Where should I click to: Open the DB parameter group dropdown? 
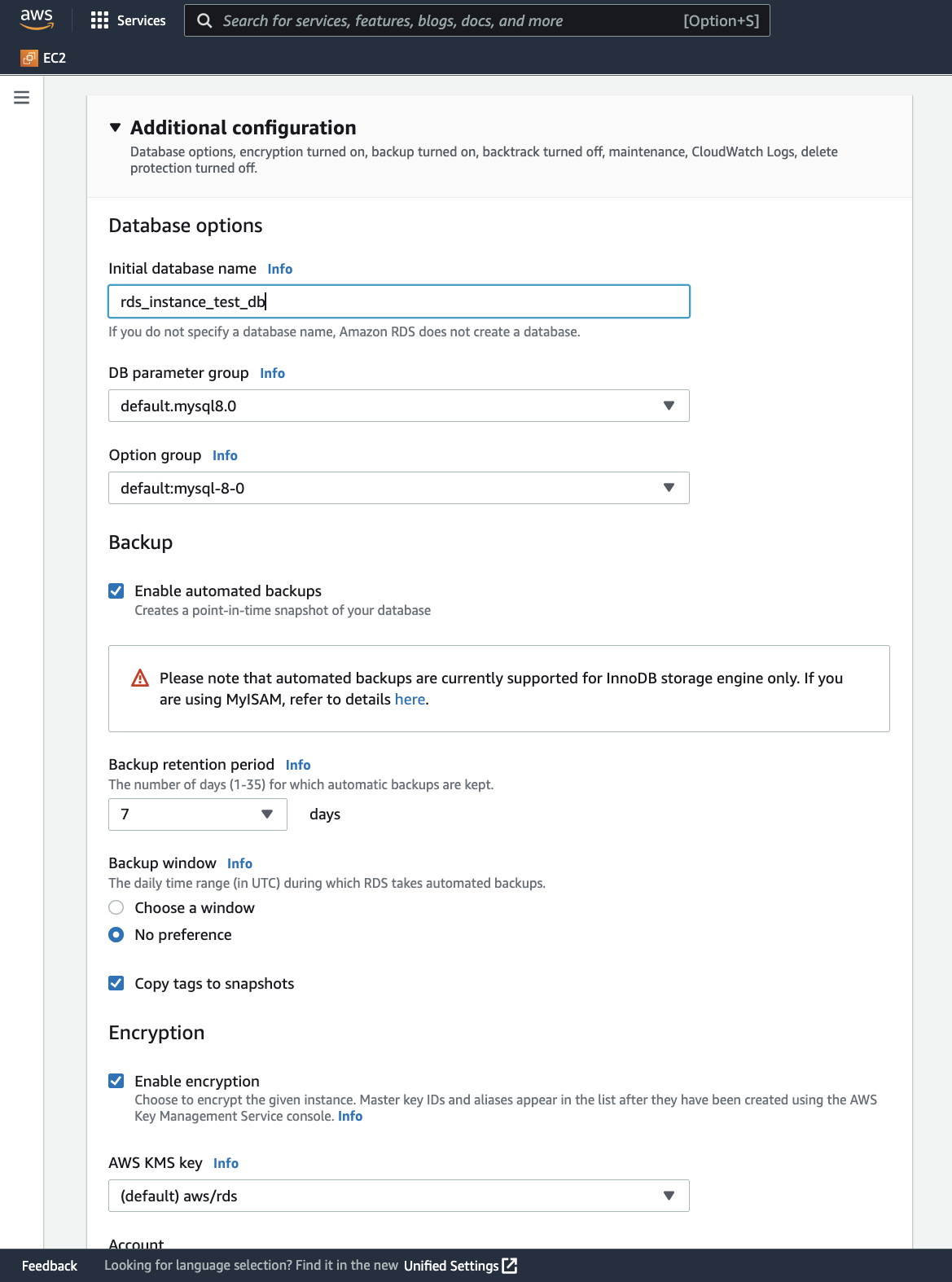pyautogui.click(x=398, y=406)
